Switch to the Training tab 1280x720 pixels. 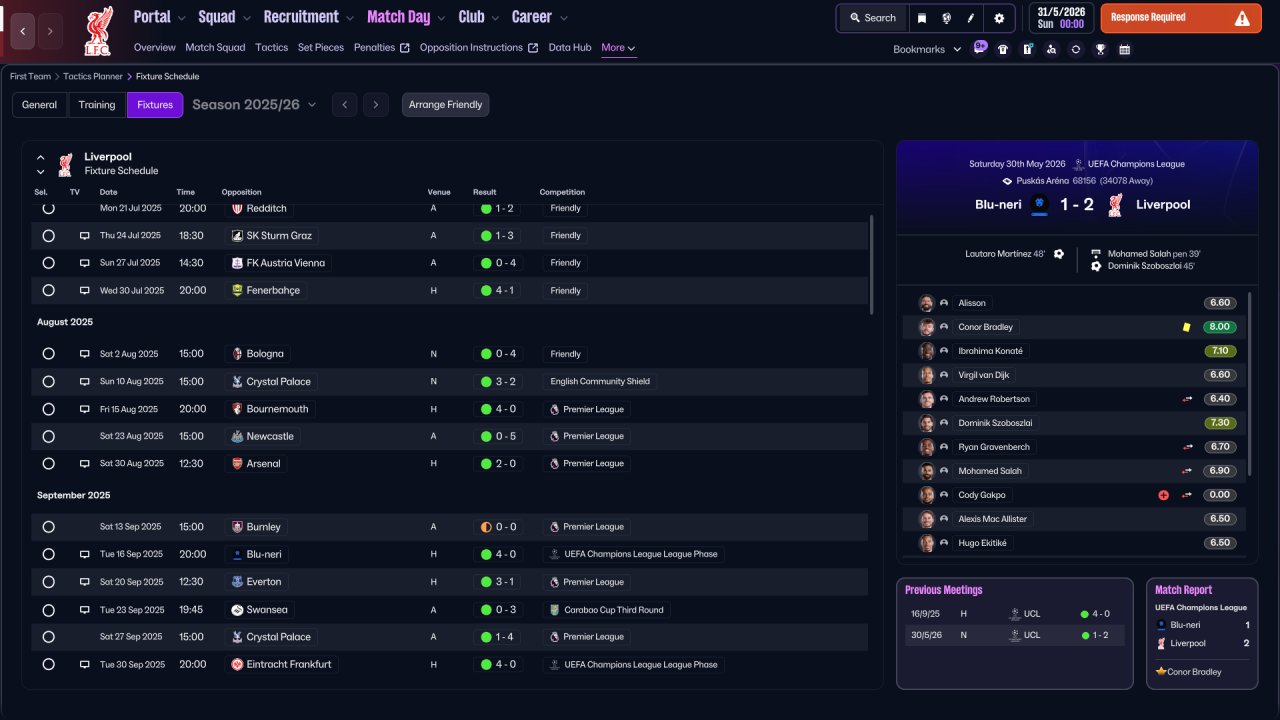97,105
